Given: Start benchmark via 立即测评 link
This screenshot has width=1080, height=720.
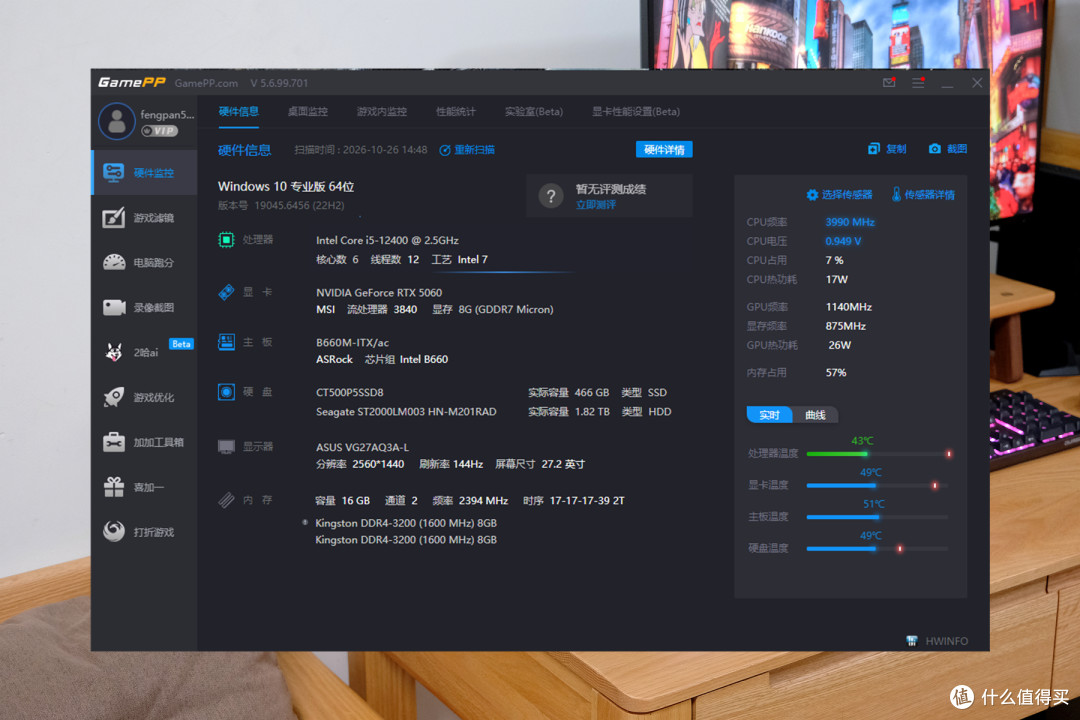Looking at the screenshot, I should point(596,205).
